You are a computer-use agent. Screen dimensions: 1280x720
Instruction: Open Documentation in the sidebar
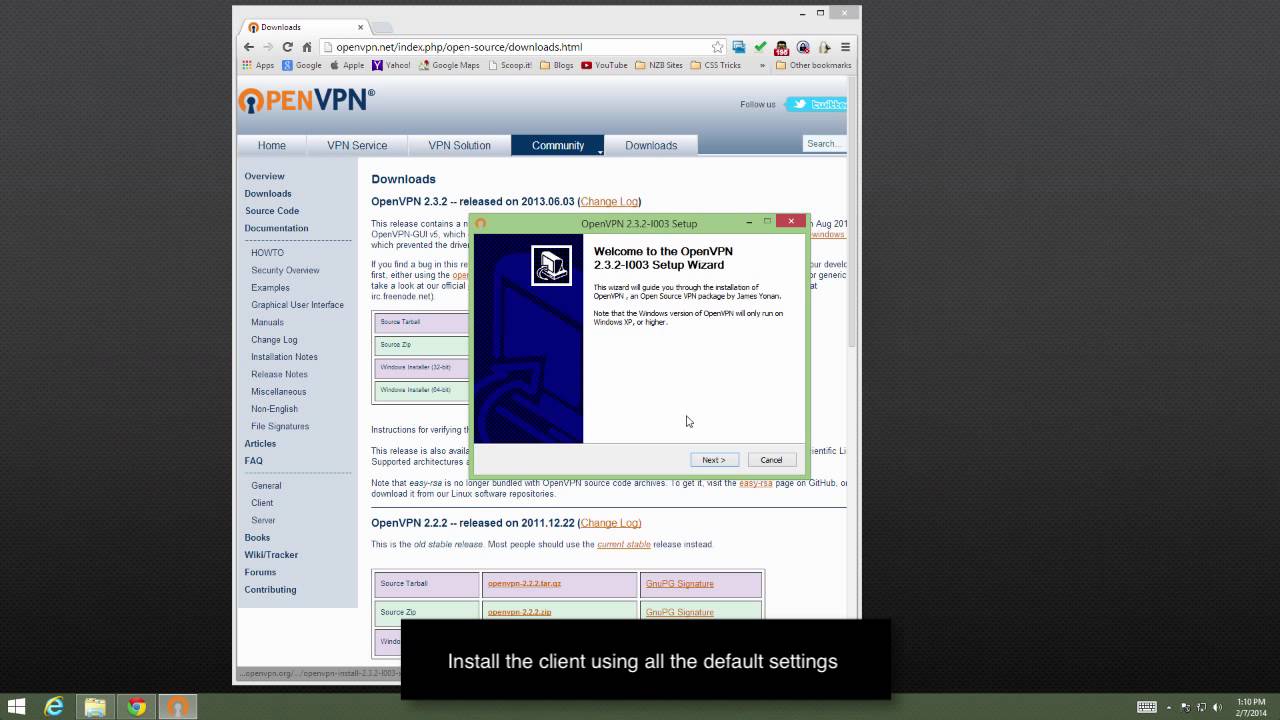(x=276, y=228)
